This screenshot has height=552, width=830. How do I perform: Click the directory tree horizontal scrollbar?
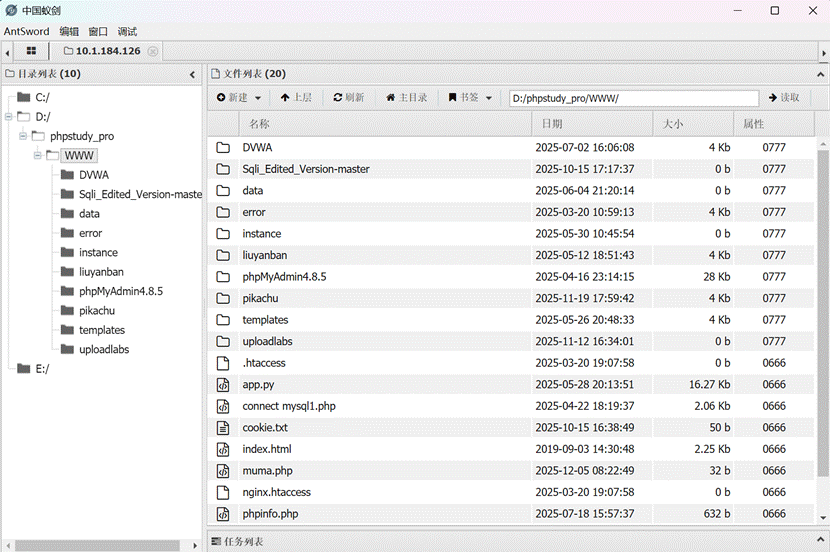click(x=97, y=545)
